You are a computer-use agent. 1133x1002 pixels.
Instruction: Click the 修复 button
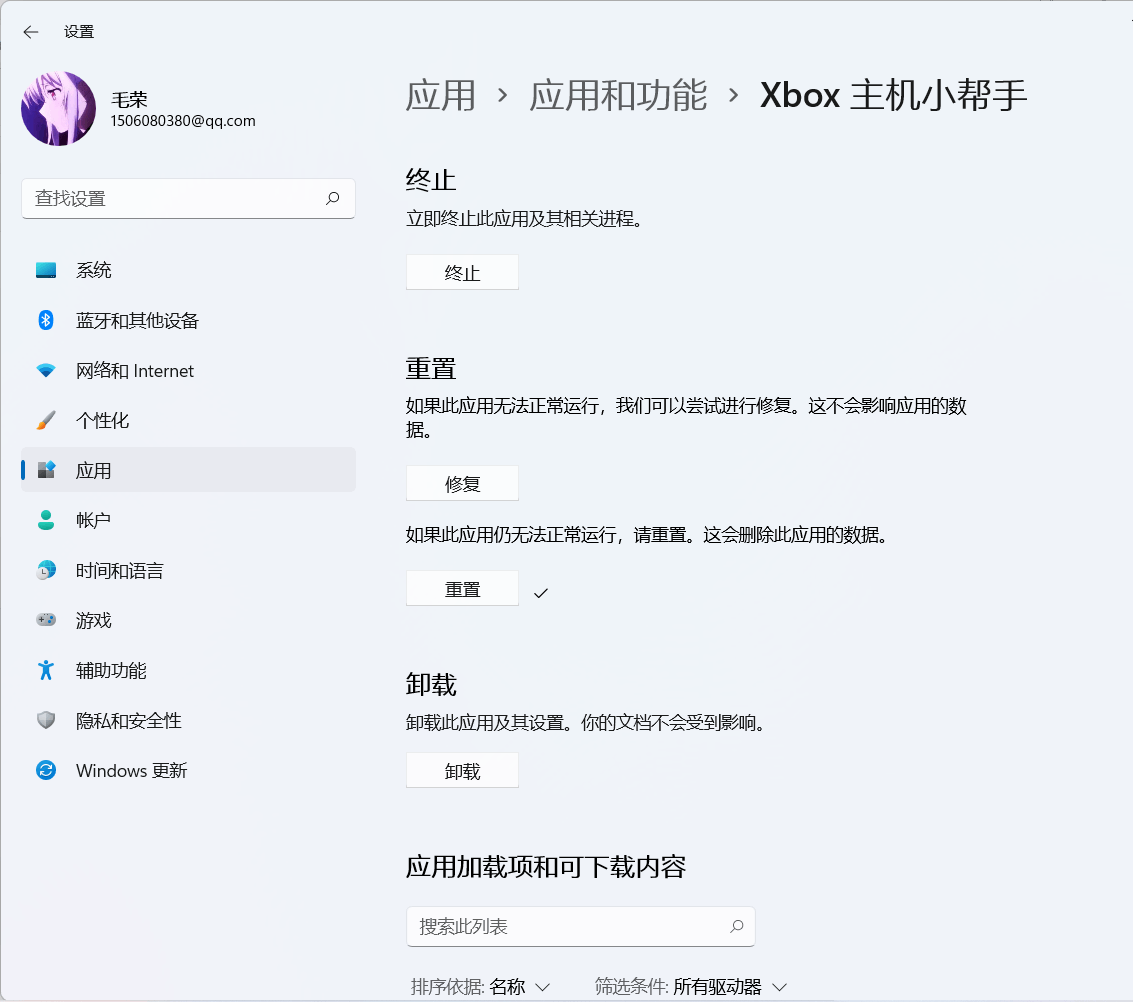point(462,483)
